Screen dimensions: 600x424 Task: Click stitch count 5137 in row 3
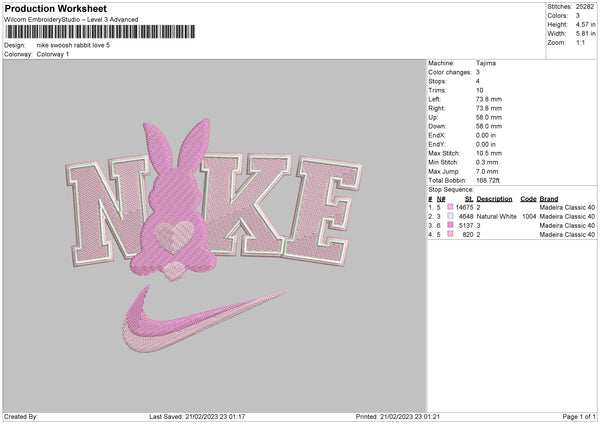point(466,226)
